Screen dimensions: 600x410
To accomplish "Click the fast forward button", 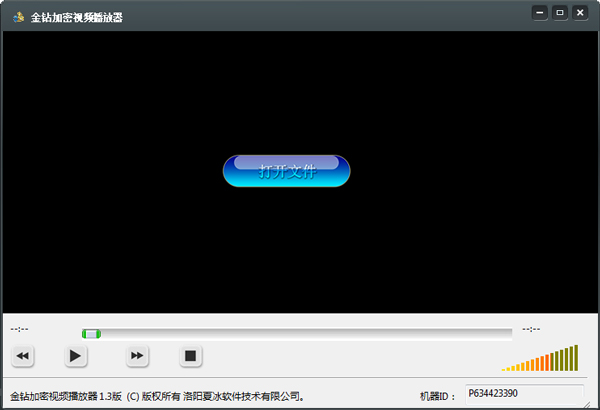I will (x=138, y=355).
